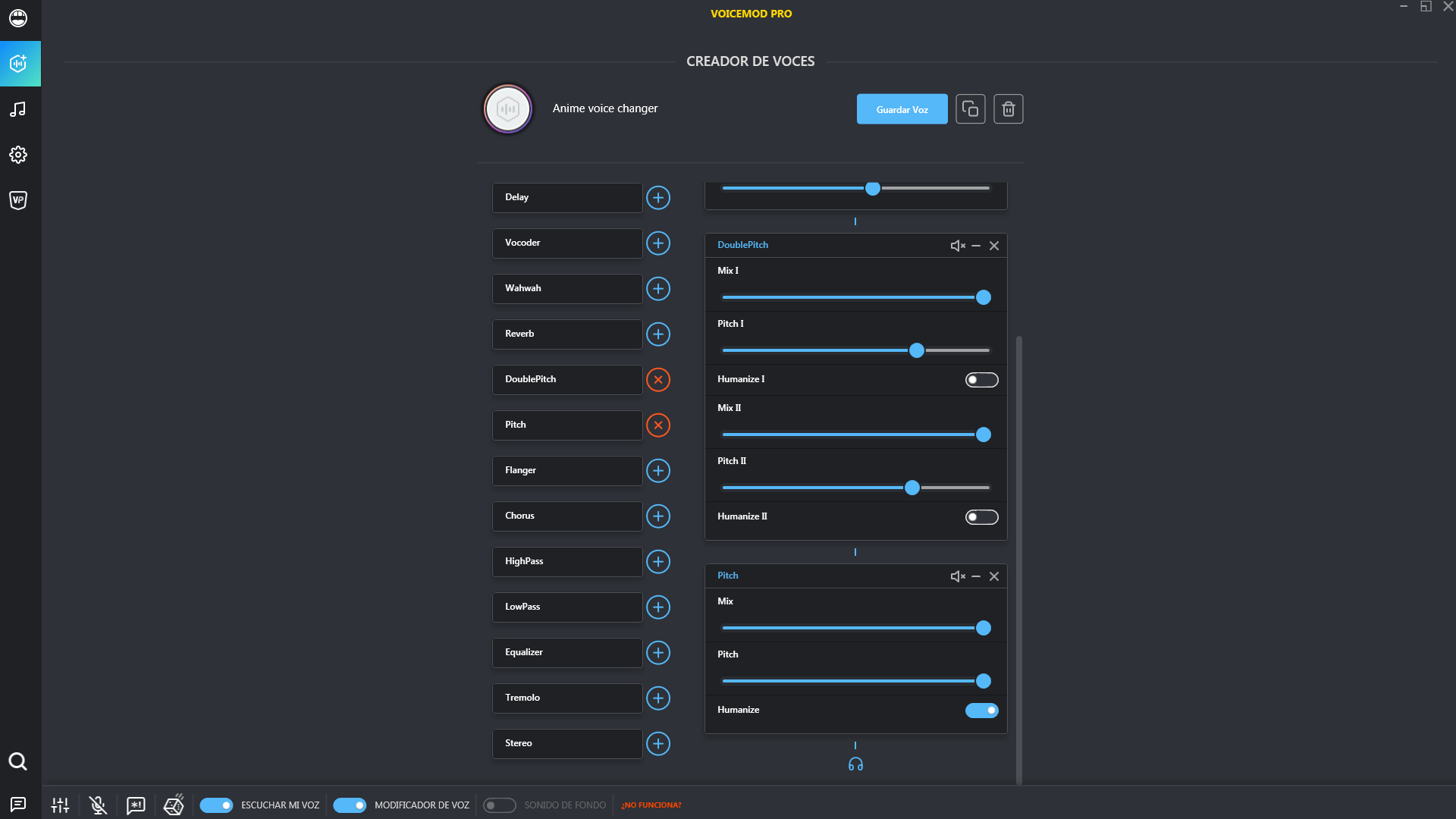Screen dimensions: 1456x819
Task: Click the Pitch II slider handle
Action: tap(912, 488)
